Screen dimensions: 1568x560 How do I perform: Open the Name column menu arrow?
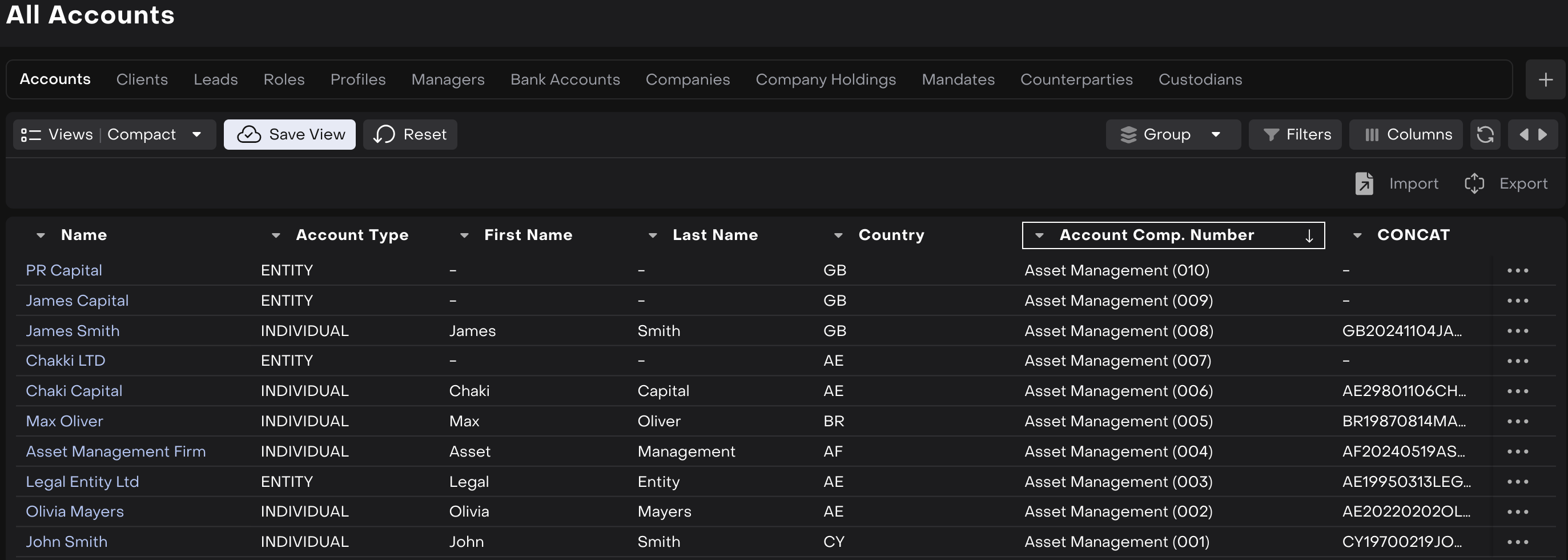(x=41, y=235)
